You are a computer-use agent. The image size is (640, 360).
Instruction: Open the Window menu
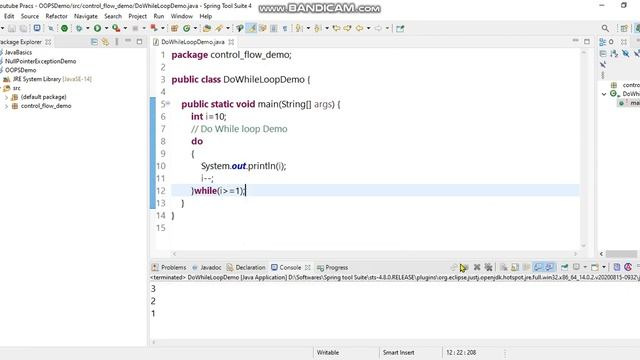pos(182,16)
